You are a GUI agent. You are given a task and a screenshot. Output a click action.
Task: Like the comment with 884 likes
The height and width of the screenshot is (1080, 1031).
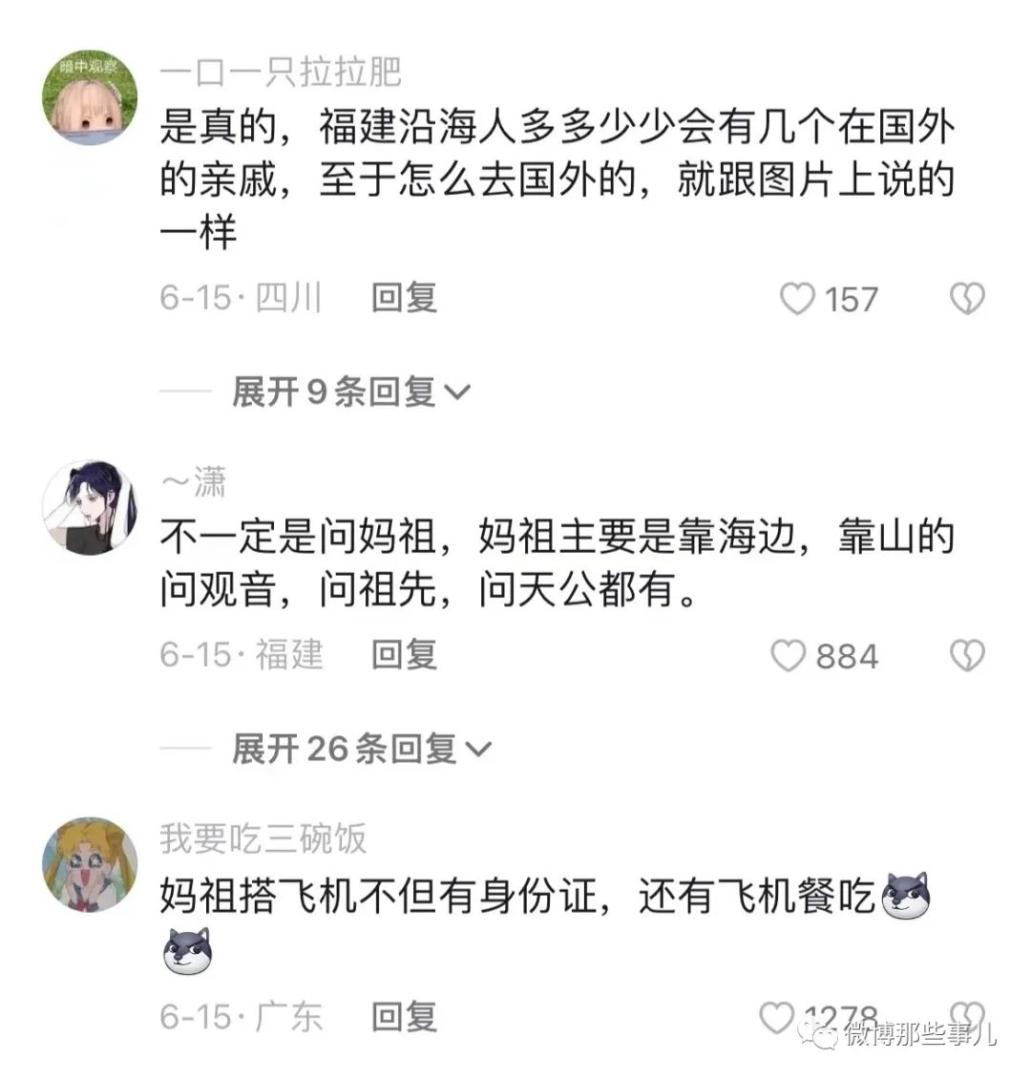(x=788, y=655)
